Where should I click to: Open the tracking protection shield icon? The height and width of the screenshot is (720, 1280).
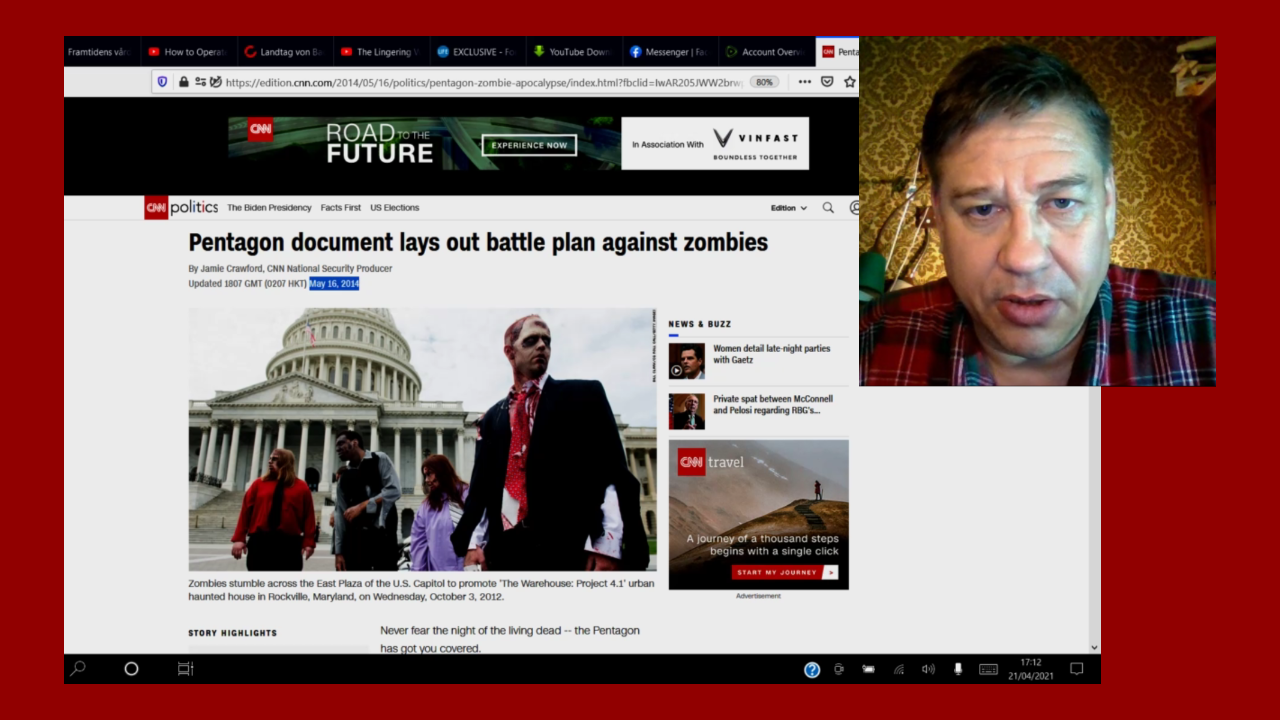[x=163, y=82]
